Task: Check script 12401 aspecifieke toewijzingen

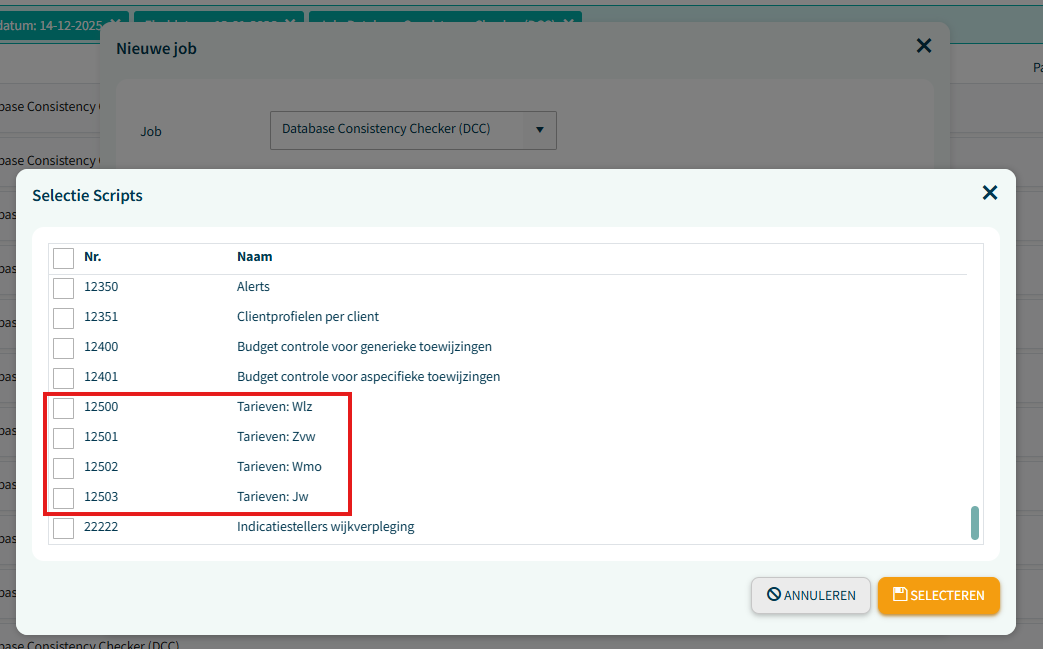Action: (x=64, y=378)
